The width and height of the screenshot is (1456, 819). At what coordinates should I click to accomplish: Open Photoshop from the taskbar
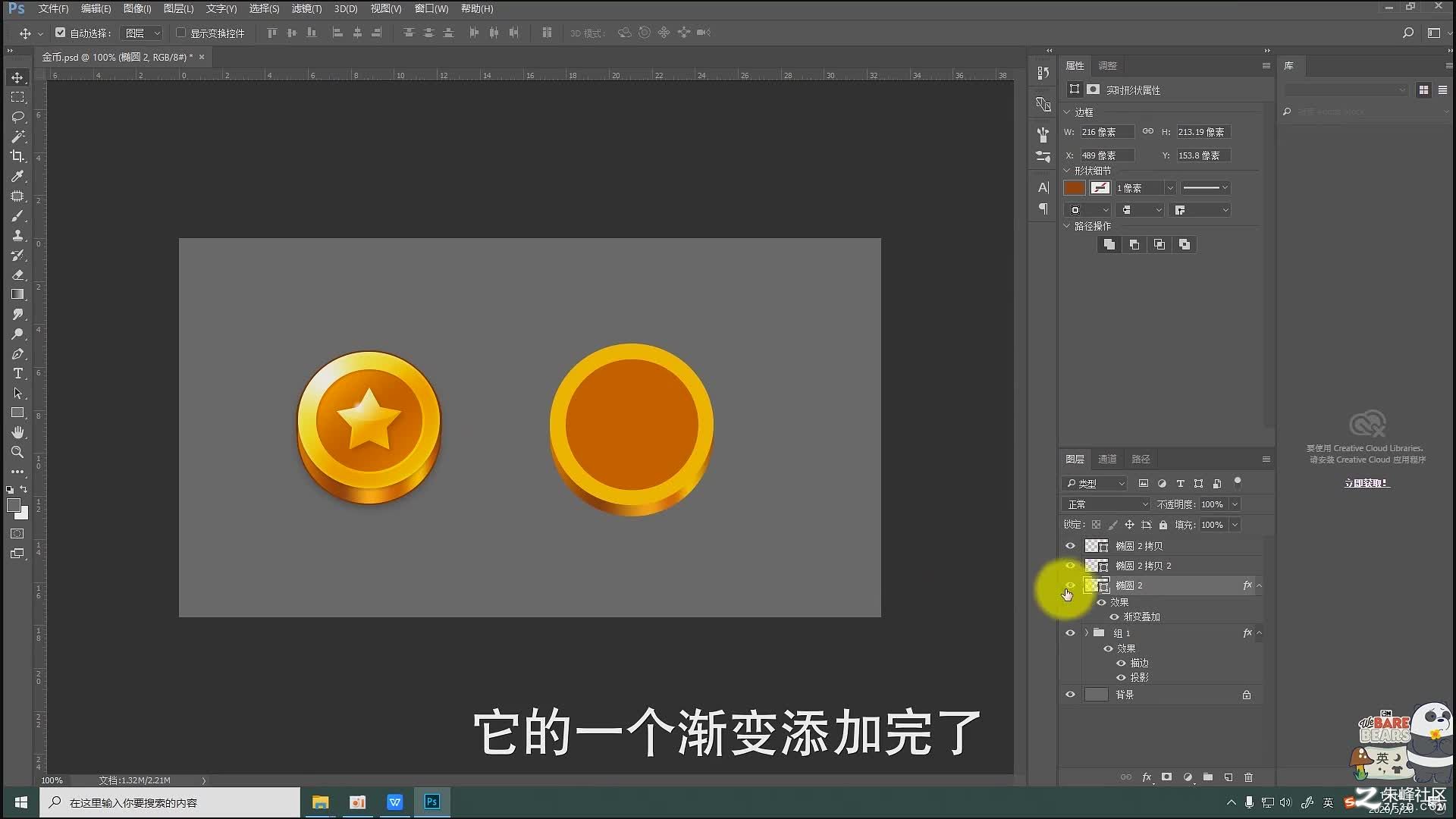432,802
